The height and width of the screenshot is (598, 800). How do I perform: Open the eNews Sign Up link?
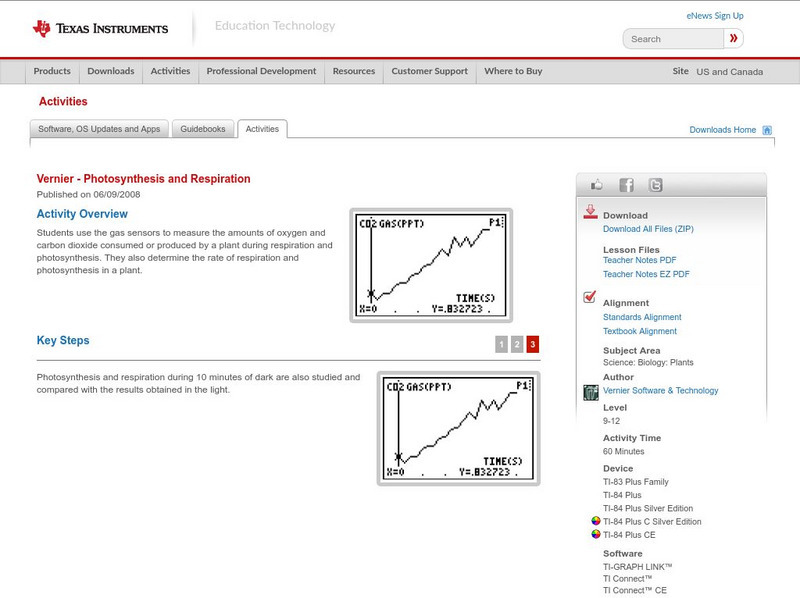(x=715, y=16)
